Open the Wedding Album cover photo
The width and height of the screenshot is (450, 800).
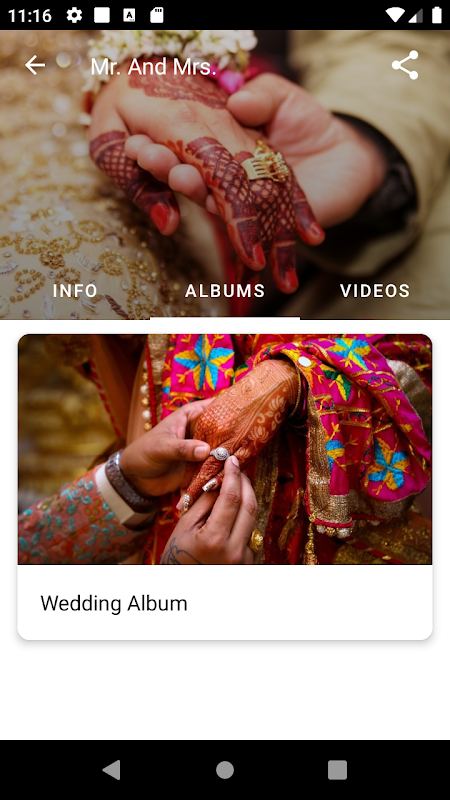[225, 449]
